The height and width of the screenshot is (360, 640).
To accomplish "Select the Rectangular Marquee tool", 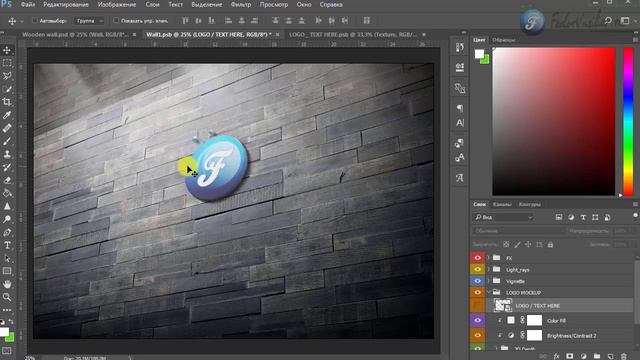I will pos(7,63).
